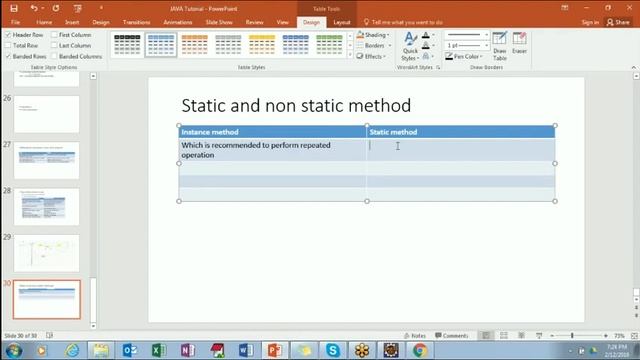Screen dimensions: 640x360
Task: Open OneNote from the taskbar
Action: tap(187, 350)
